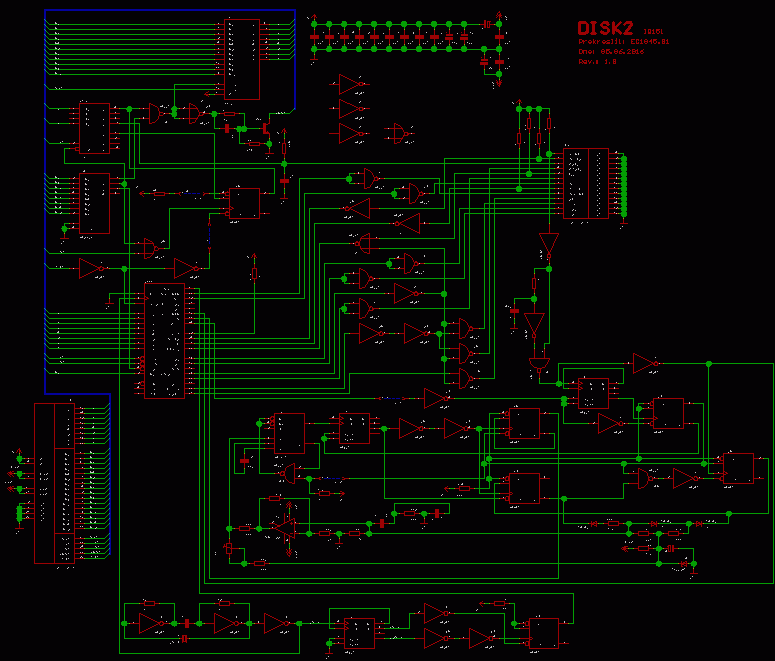This screenshot has height=661, width=775.
Task: Click the large IC with green pin column
Action: coord(586,183)
